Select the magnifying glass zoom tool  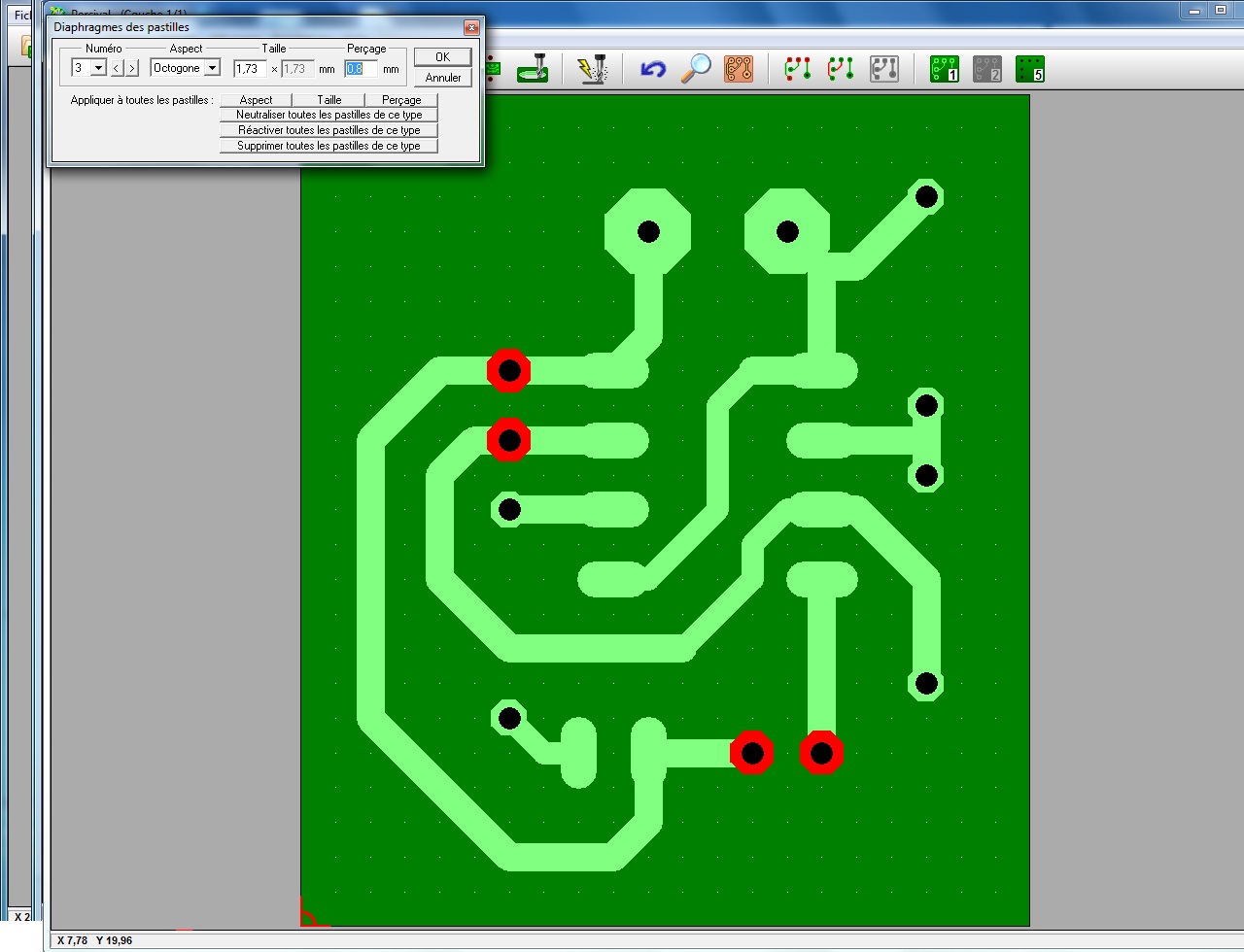point(696,69)
